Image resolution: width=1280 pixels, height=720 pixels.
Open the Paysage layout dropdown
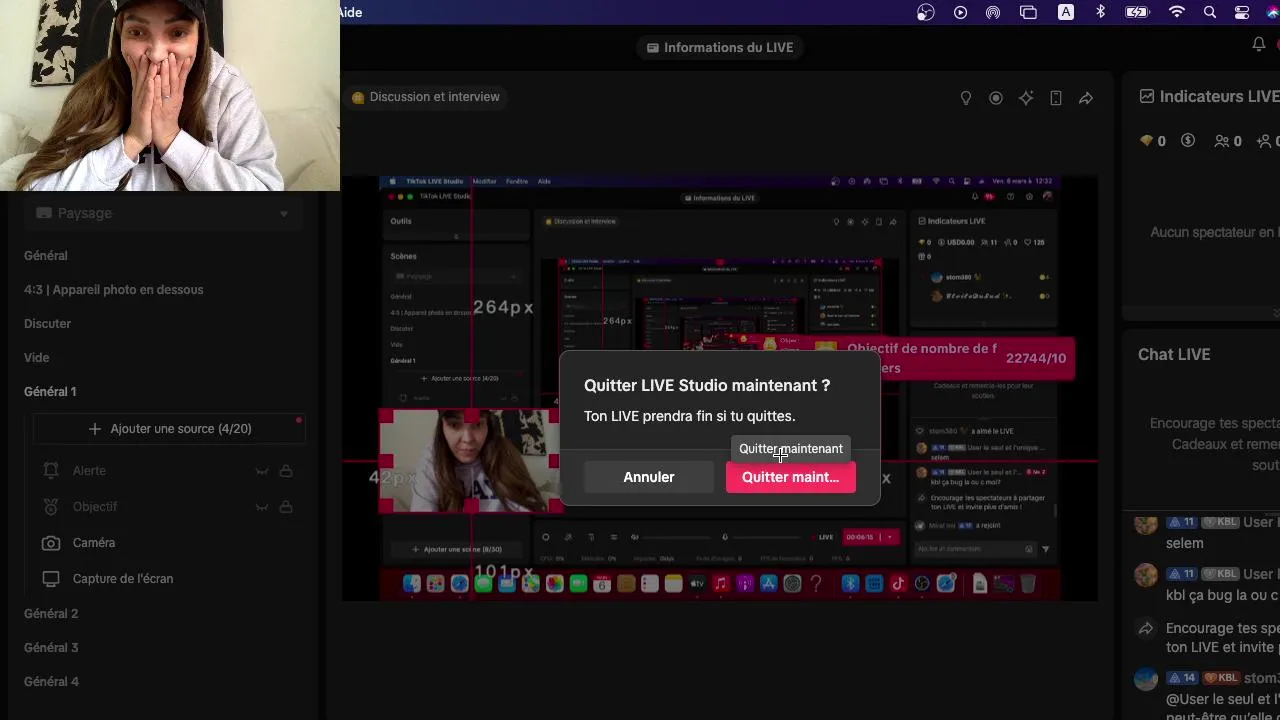coord(162,213)
